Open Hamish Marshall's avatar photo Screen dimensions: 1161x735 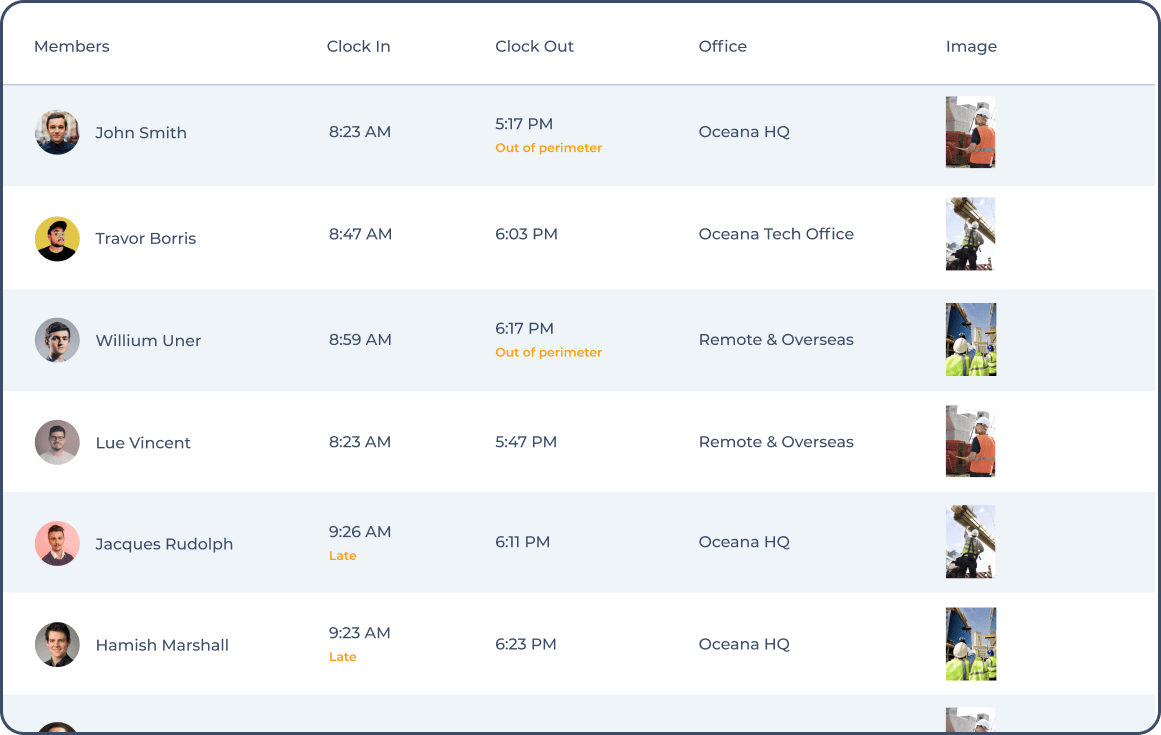click(57, 645)
